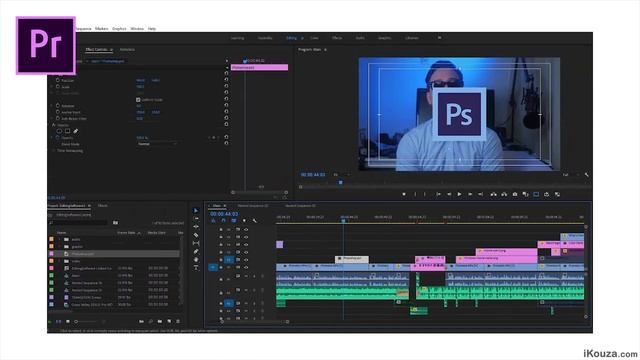Open the Markers menu

pyautogui.click(x=102, y=29)
